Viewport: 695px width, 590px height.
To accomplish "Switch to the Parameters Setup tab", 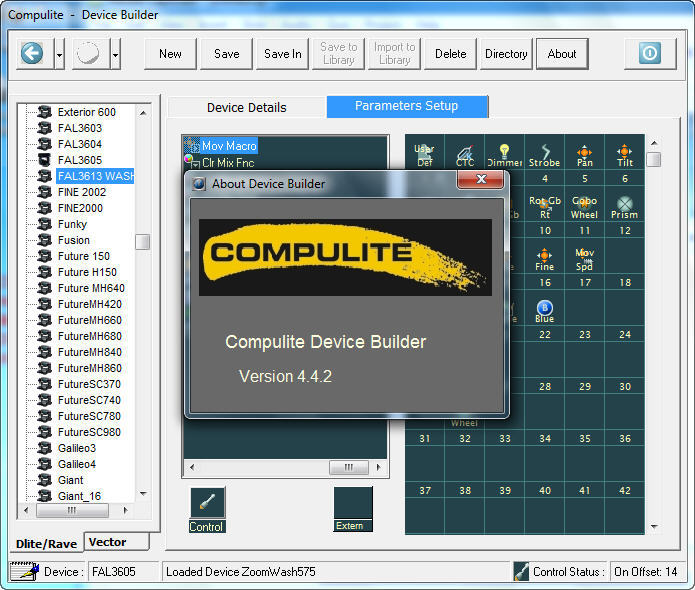I will point(407,106).
